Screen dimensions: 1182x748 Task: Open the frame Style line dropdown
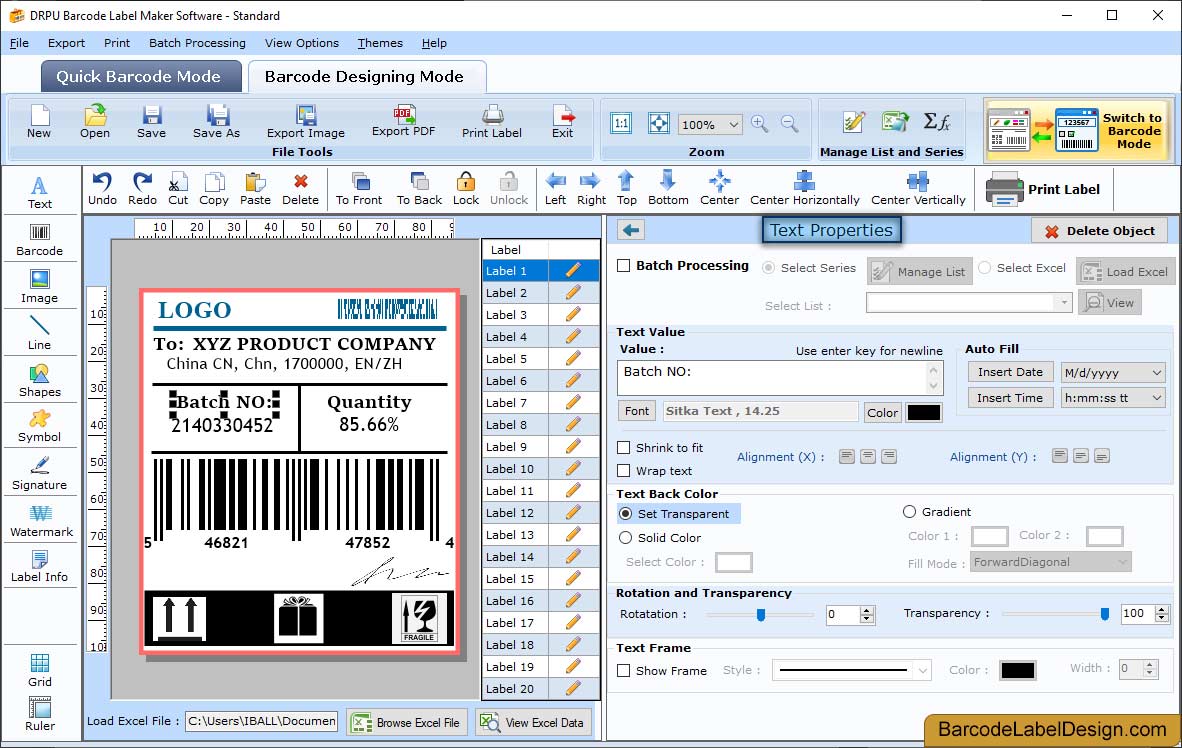pyautogui.click(x=923, y=670)
